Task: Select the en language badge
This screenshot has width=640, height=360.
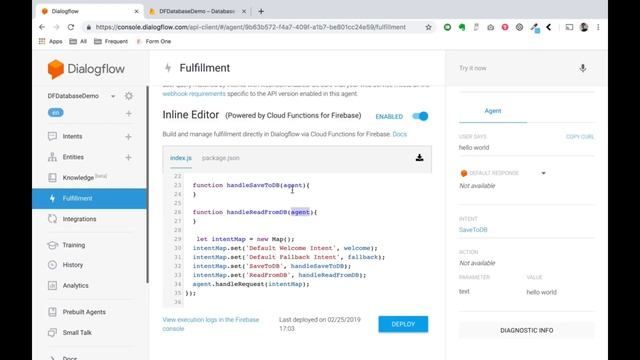Action: (56, 113)
